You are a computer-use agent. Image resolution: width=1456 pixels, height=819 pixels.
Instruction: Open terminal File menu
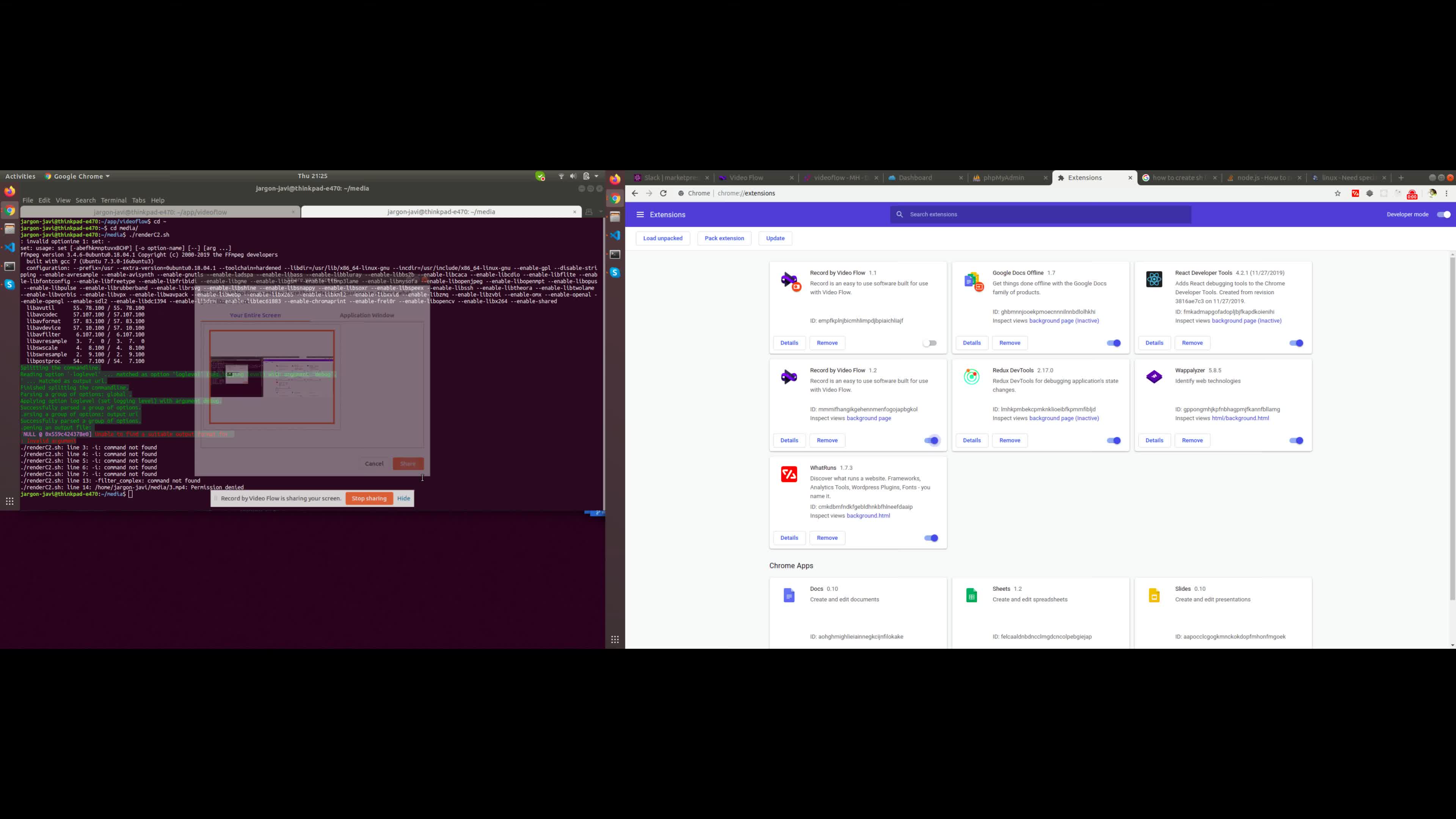28,200
